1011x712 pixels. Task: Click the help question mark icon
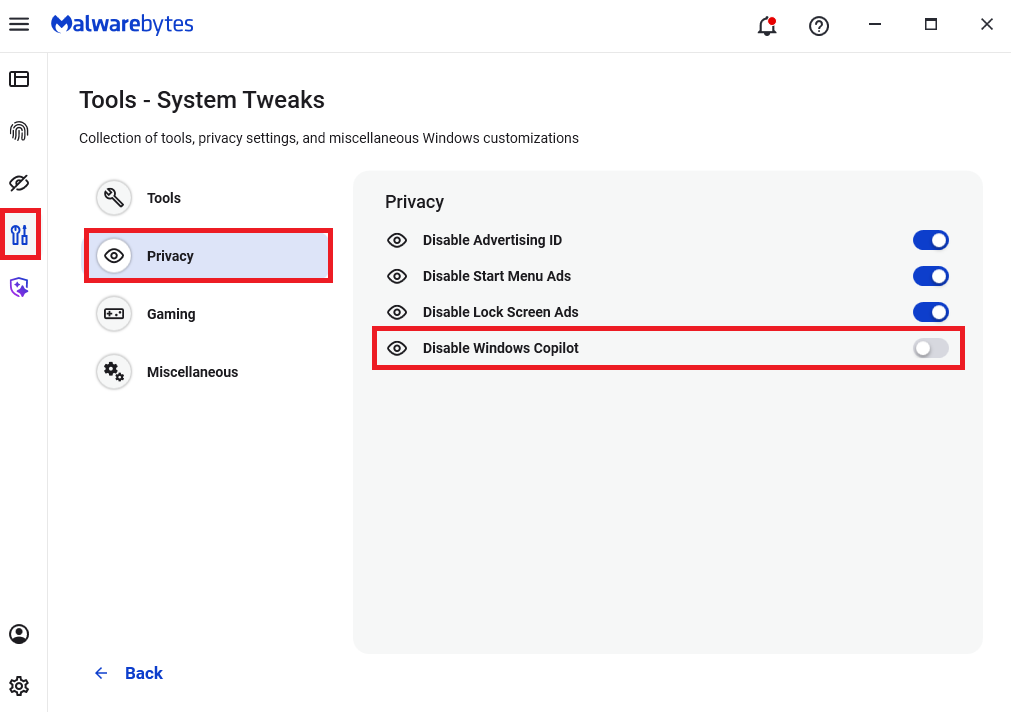pyautogui.click(x=819, y=26)
